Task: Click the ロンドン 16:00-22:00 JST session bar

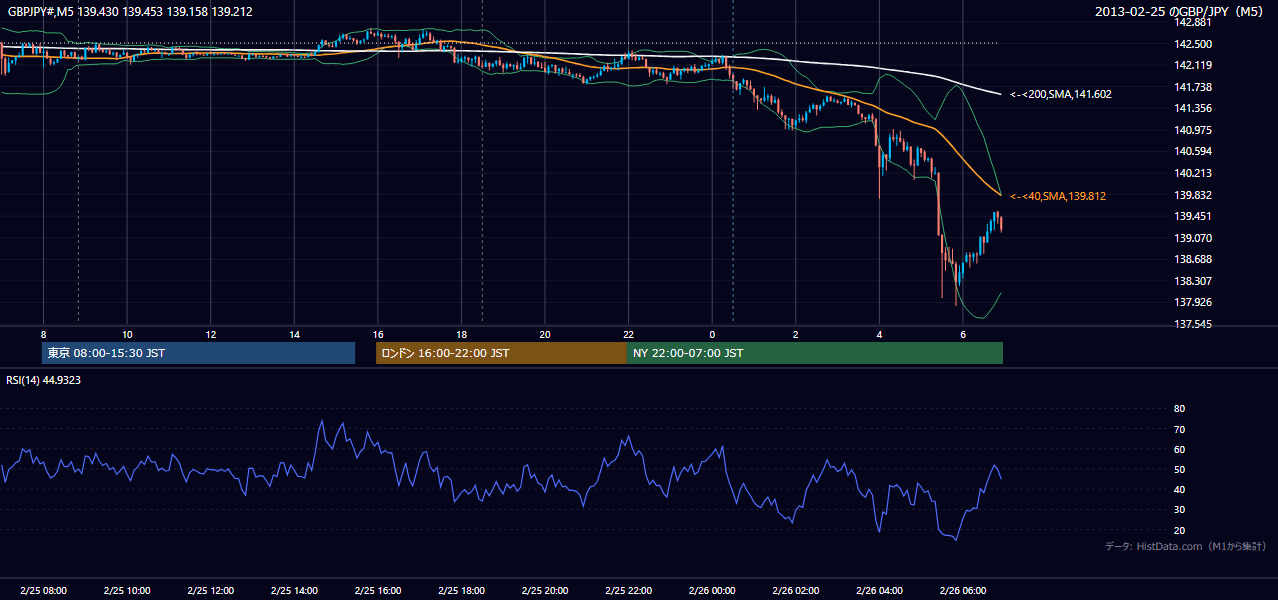Action: pos(501,353)
